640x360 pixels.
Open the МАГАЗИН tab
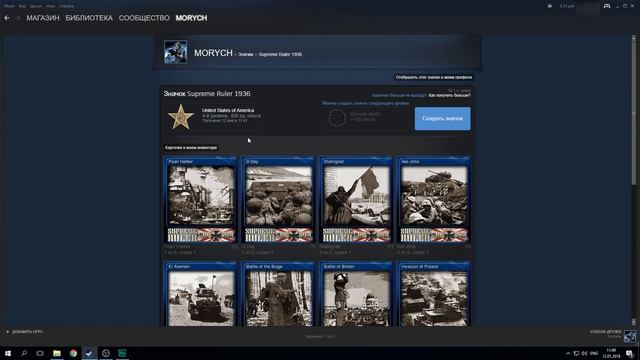(43, 18)
